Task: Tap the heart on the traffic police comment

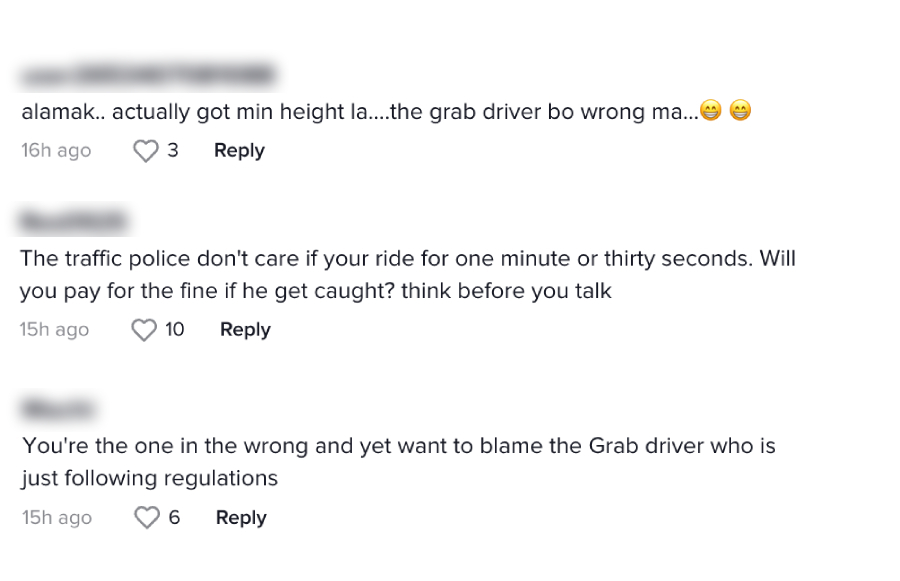Action: 145,330
